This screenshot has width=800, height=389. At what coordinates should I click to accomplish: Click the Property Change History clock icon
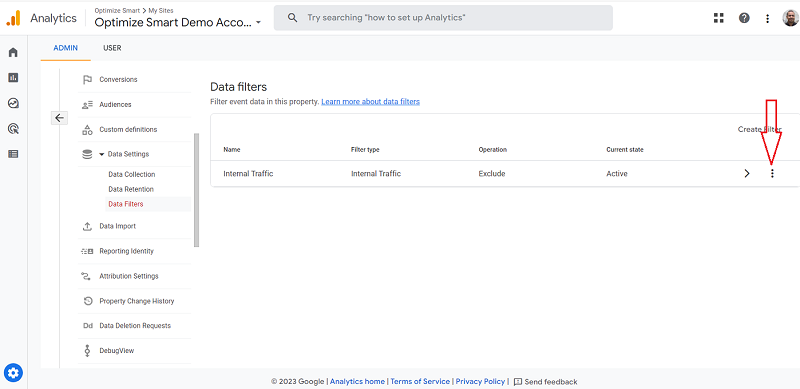[87, 301]
